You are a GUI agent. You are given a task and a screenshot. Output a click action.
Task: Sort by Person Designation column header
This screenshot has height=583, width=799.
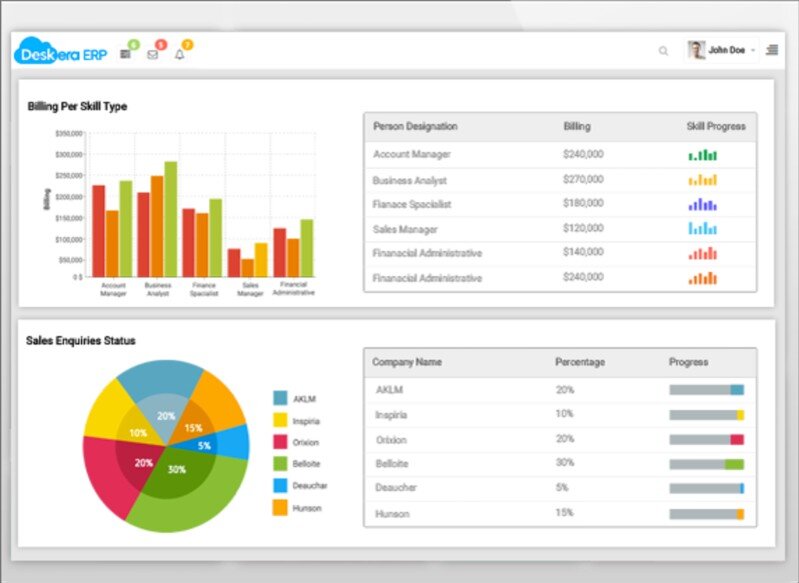(415, 127)
